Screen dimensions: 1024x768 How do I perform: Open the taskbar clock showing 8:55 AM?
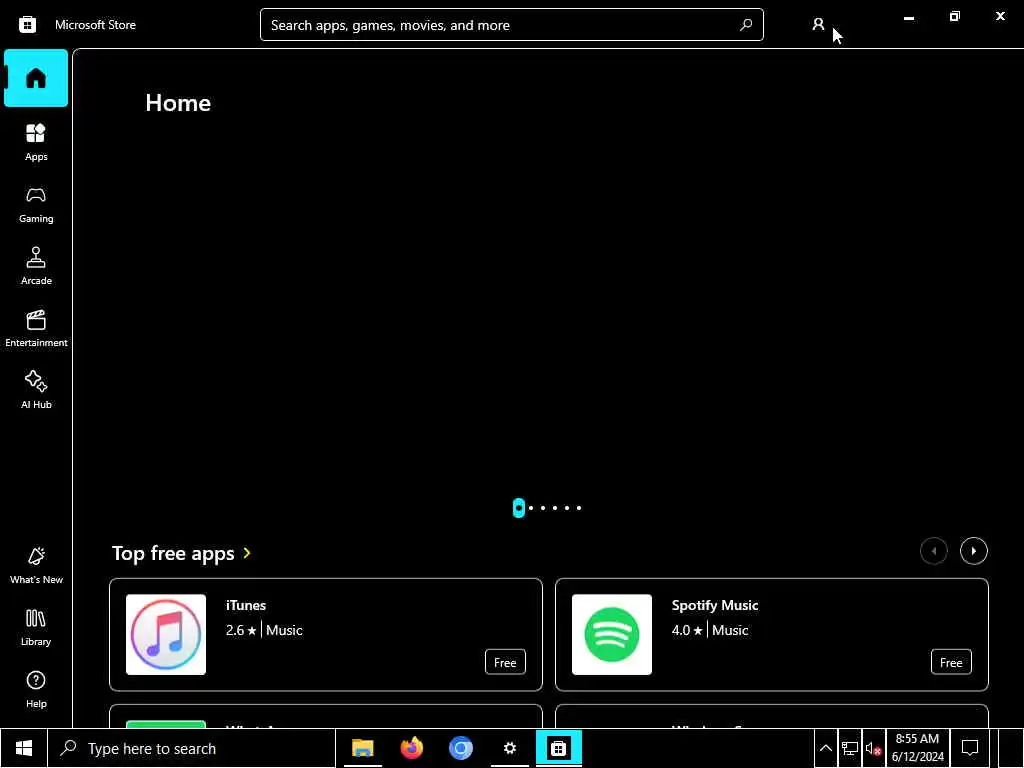click(918, 748)
